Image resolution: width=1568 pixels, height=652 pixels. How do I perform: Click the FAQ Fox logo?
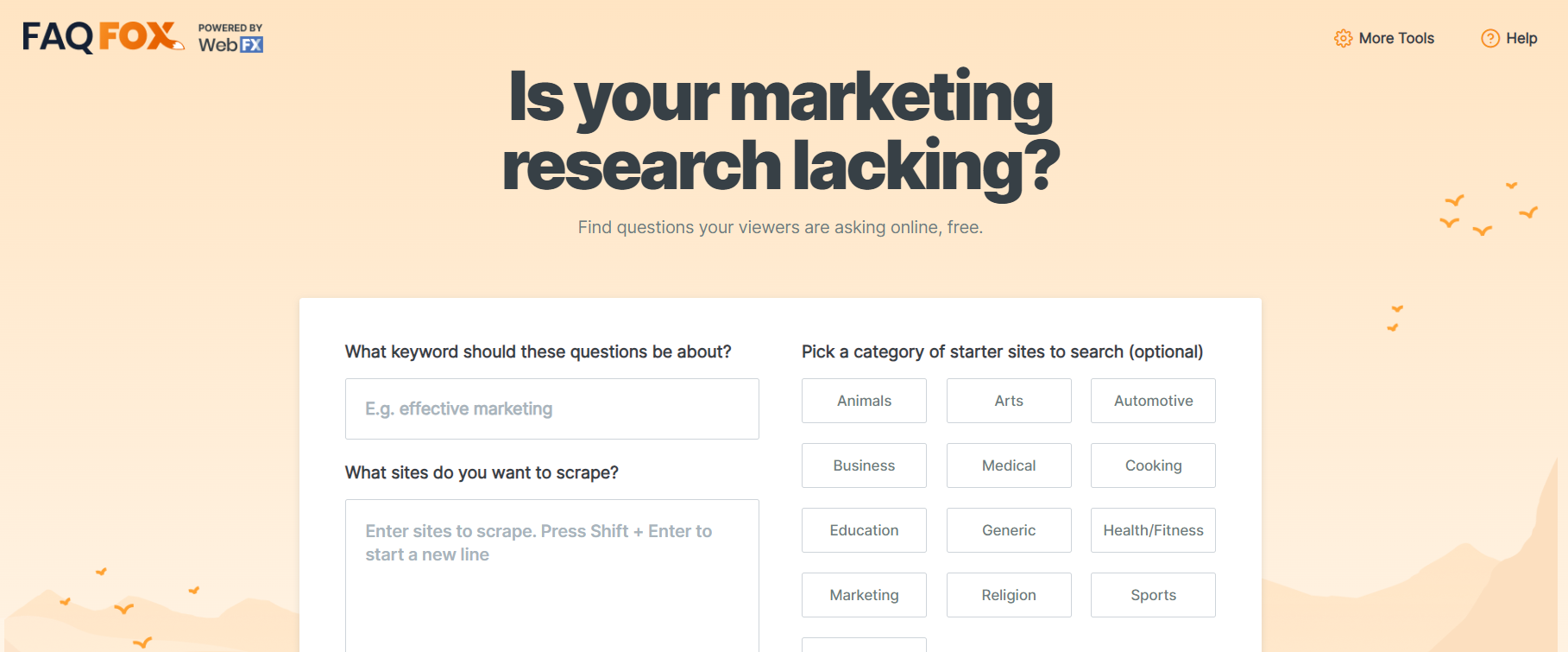tap(103, 37)
